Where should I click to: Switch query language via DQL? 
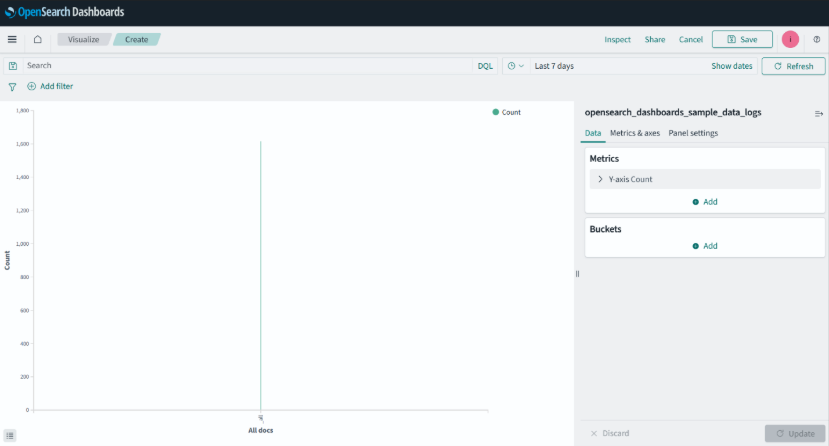[485, 66]
